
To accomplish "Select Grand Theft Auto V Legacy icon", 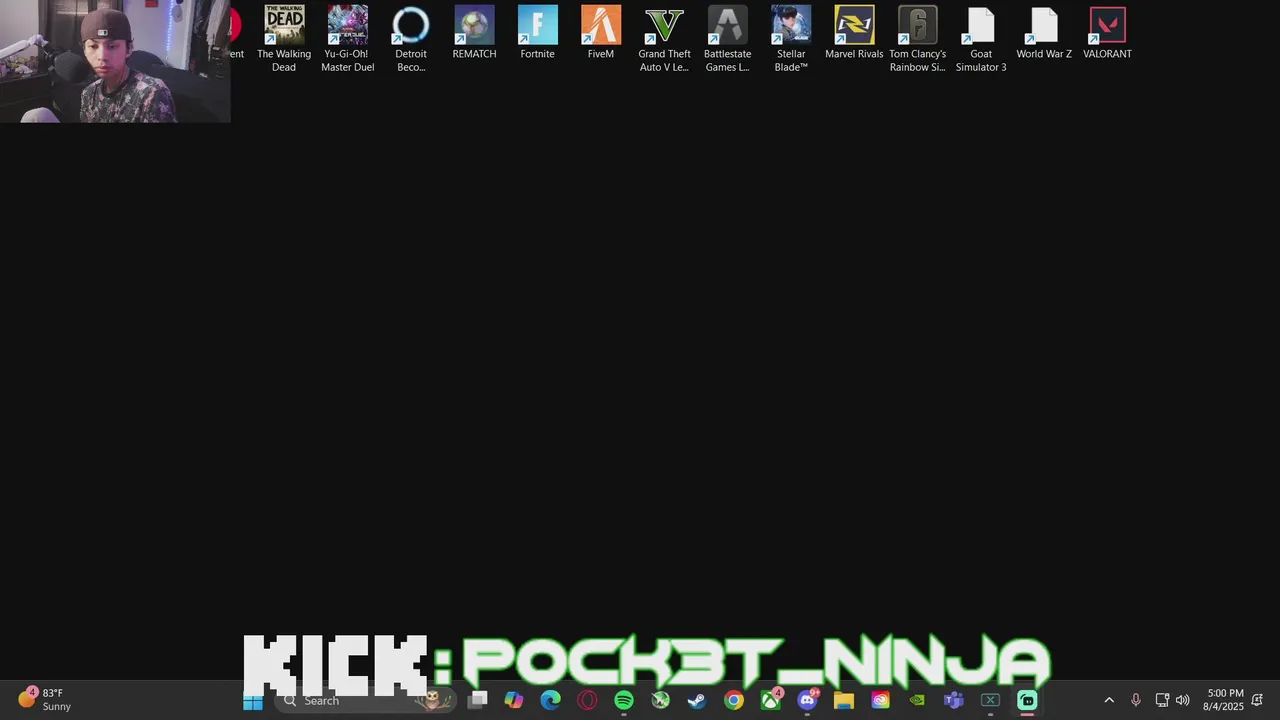I will click(664, 39).
